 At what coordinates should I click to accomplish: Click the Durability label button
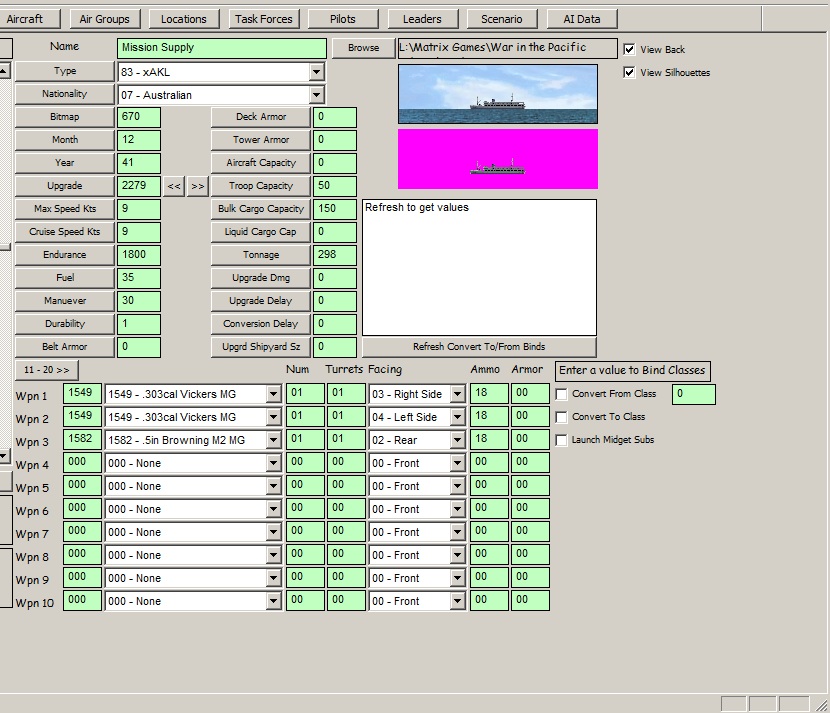(65, 324)
